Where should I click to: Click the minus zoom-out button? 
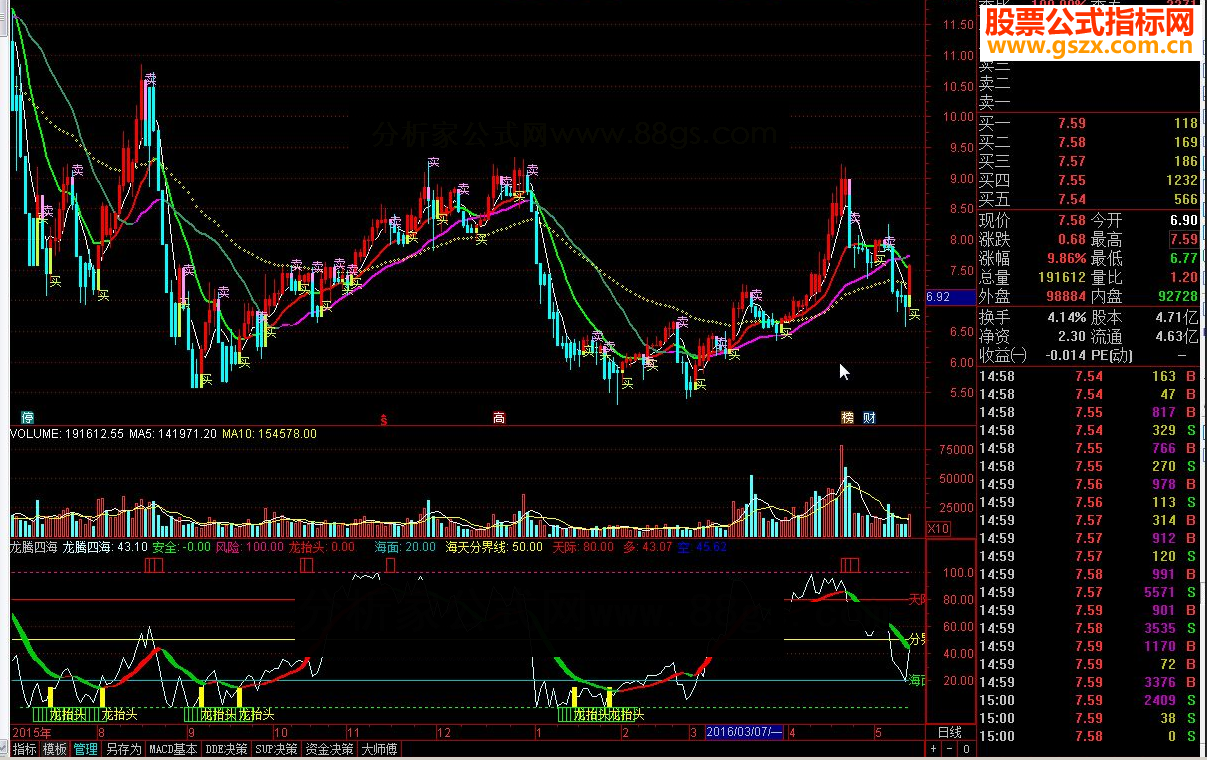(950, 748)
